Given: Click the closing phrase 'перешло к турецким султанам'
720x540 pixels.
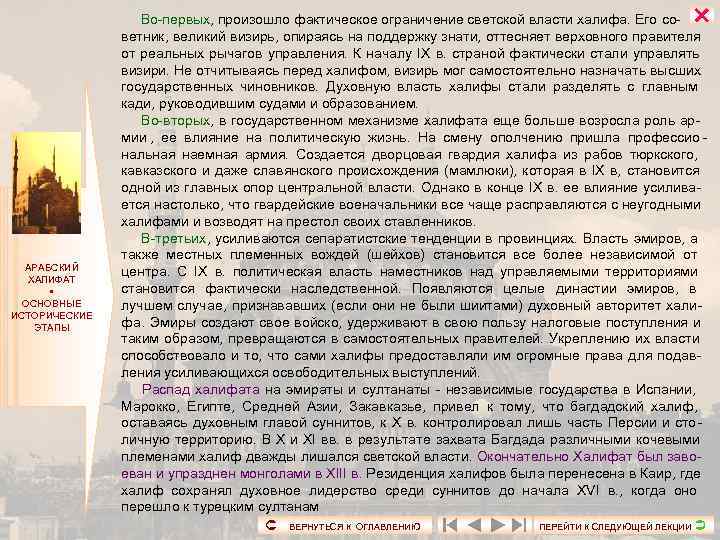Looking at the screenshot, I should [219, 507].
